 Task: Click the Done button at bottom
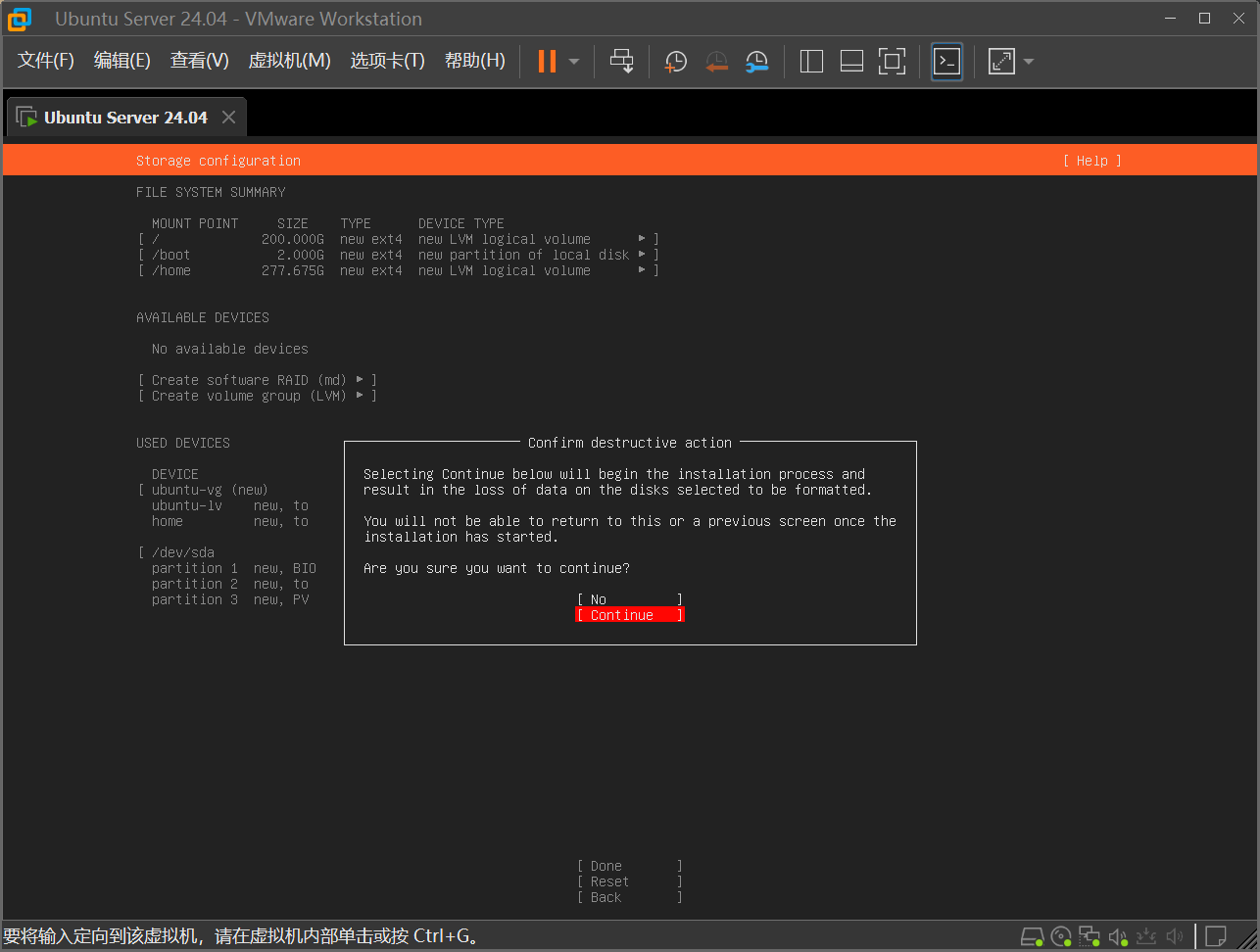click(630, 866)
